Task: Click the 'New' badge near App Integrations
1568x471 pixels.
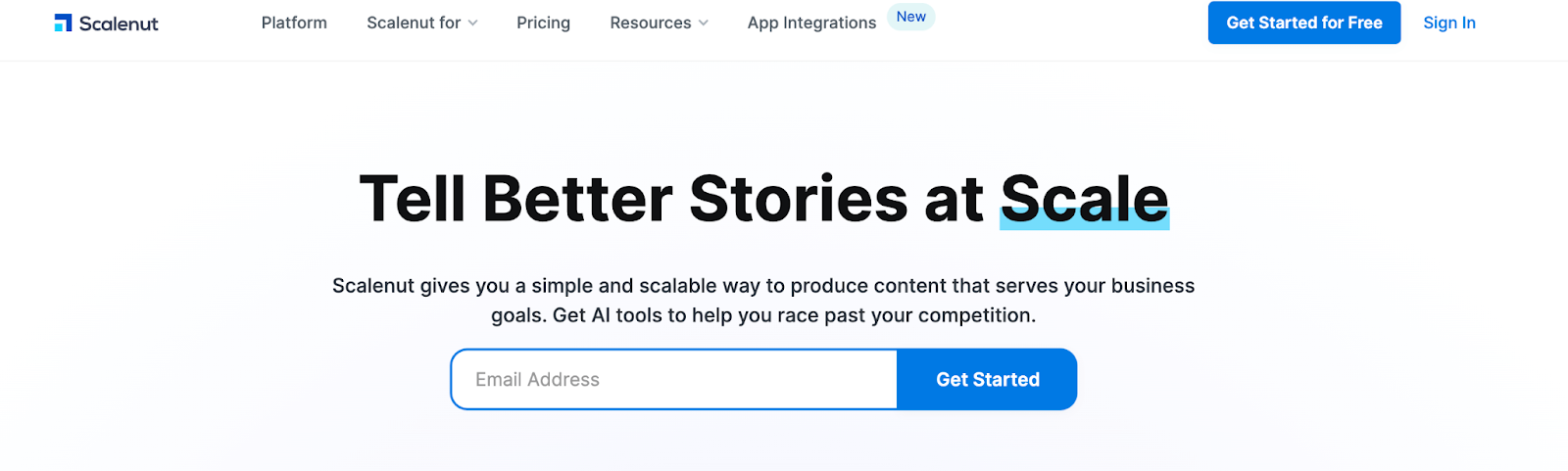Action: (x=910, y=17)
